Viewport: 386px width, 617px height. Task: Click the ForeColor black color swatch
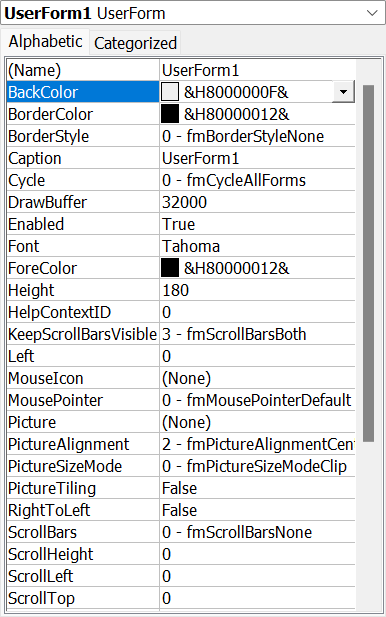tap(170, 268)
